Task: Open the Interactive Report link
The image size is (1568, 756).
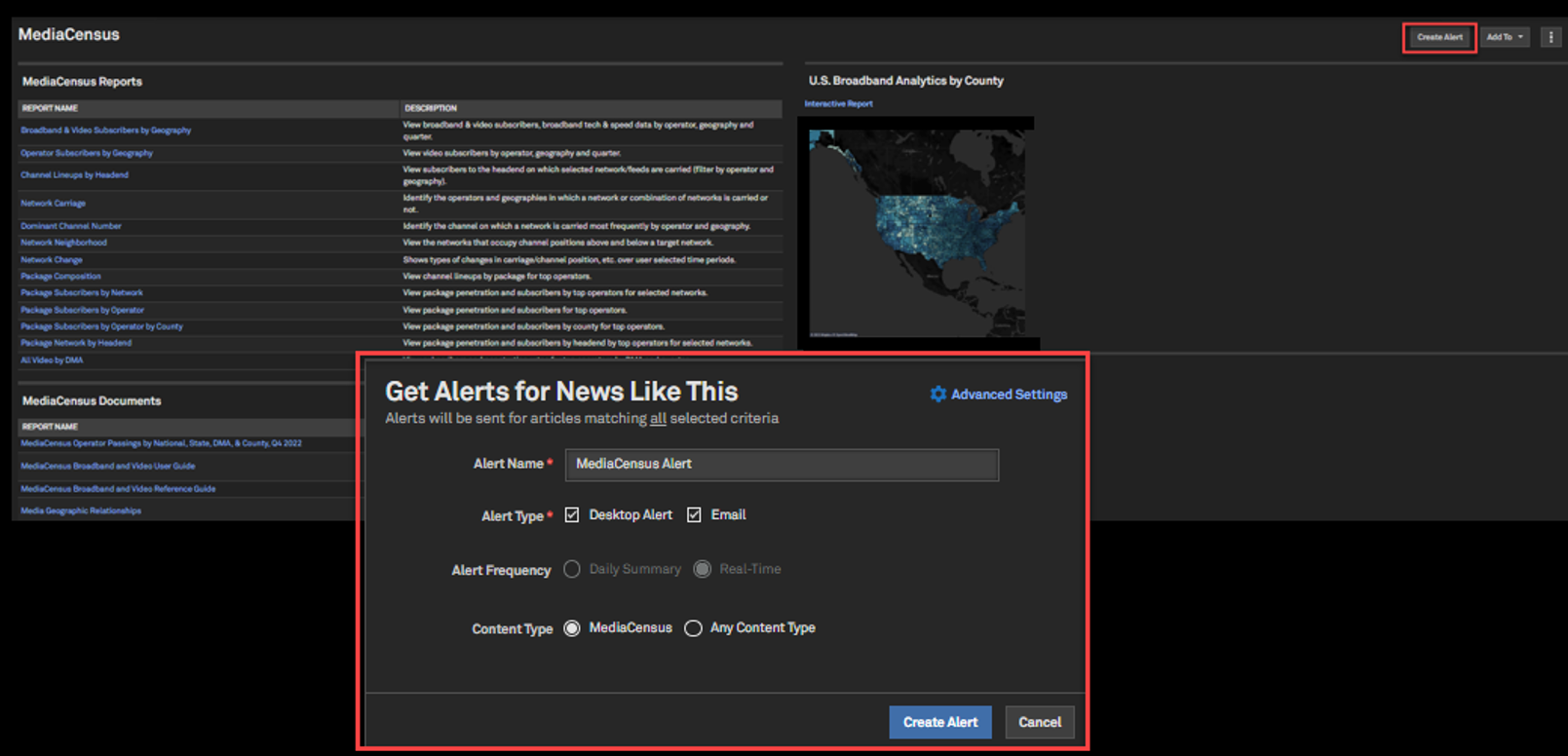Action: pyautogui.click(x=839, y=103)
